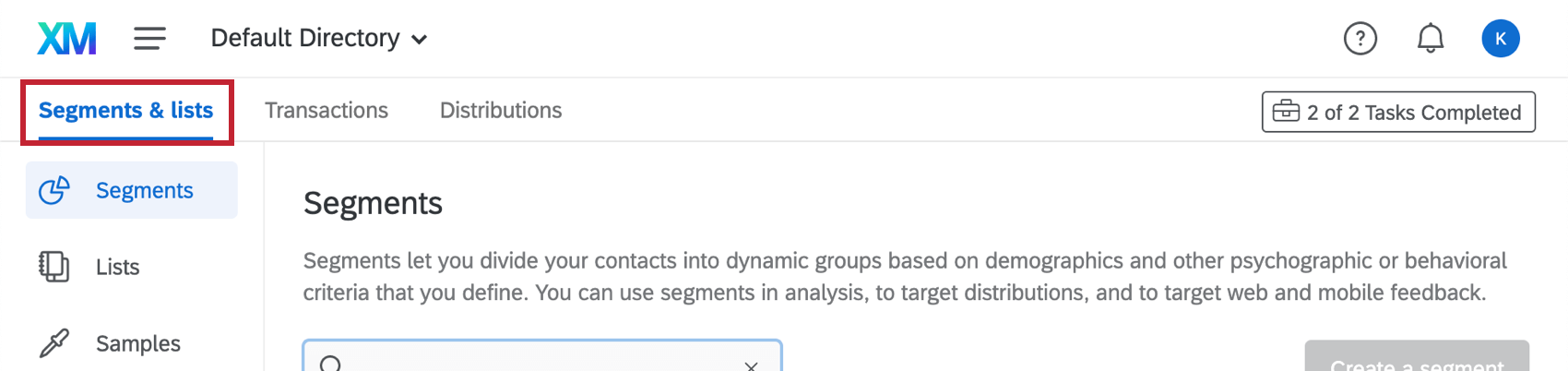Viewport: 1568px width, 371px height.
Task: Open the help question mark icon
Action: click(x=1360, y=39)
